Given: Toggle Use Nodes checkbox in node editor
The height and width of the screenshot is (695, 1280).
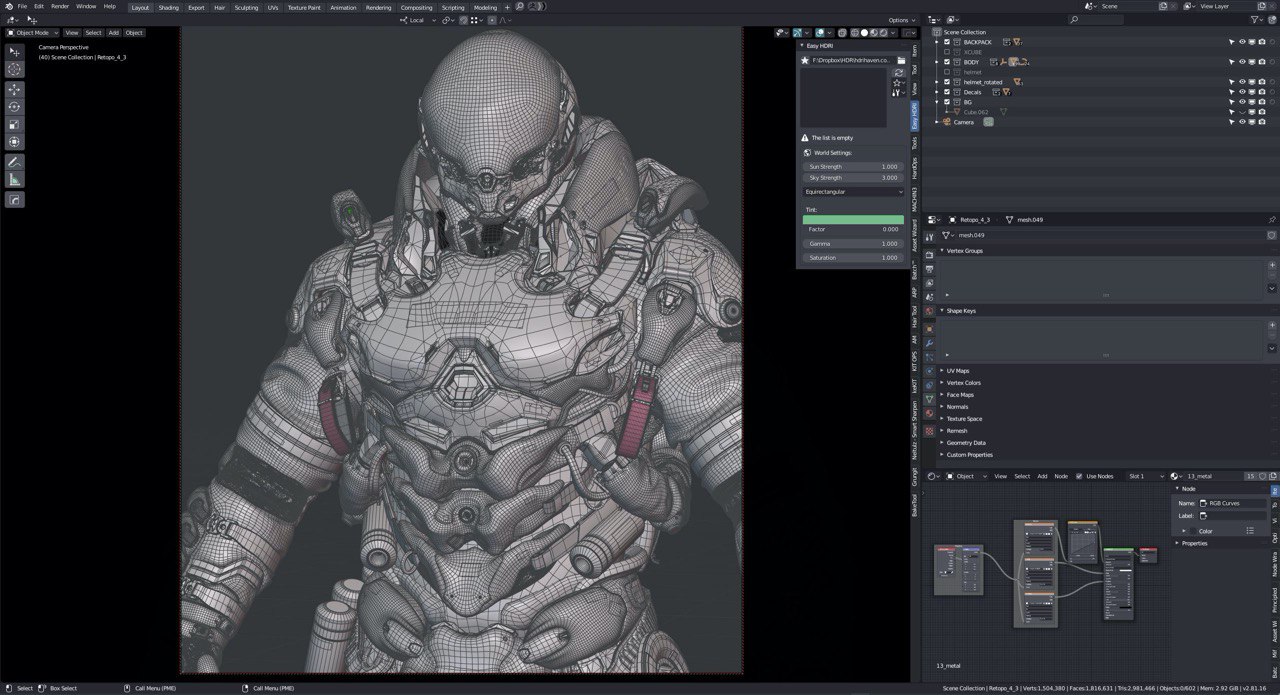Looking at the screenshot, I should click(x=1079, y=476).
